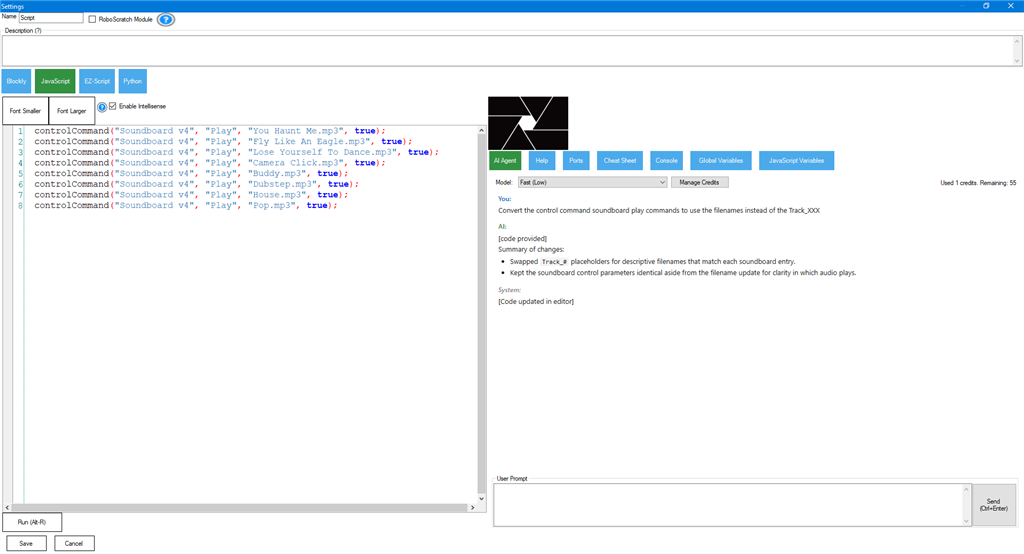
Task: Open the Ports tab
Action: (576, 161)
